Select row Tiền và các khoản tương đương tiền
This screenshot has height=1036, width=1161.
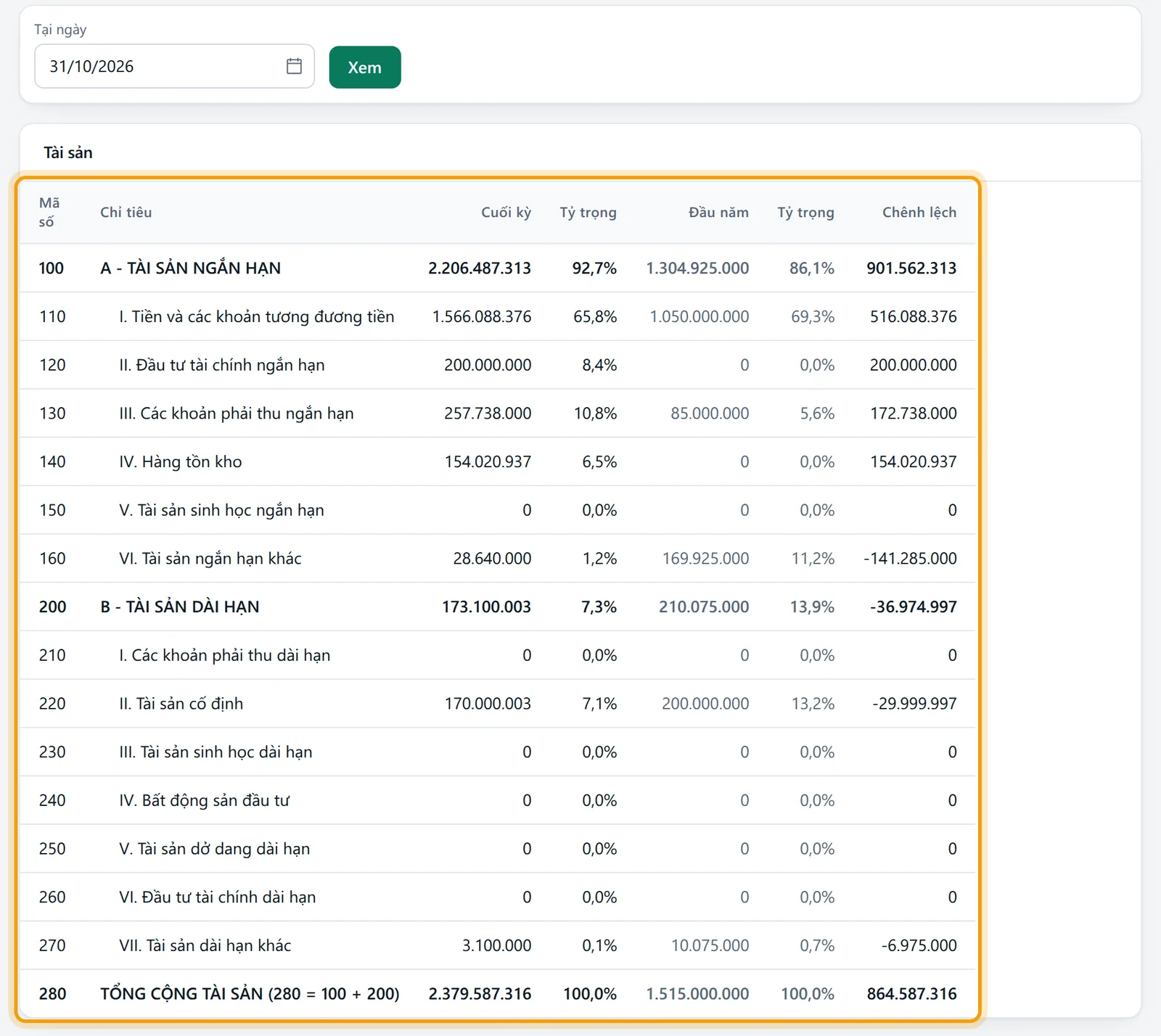498,316
